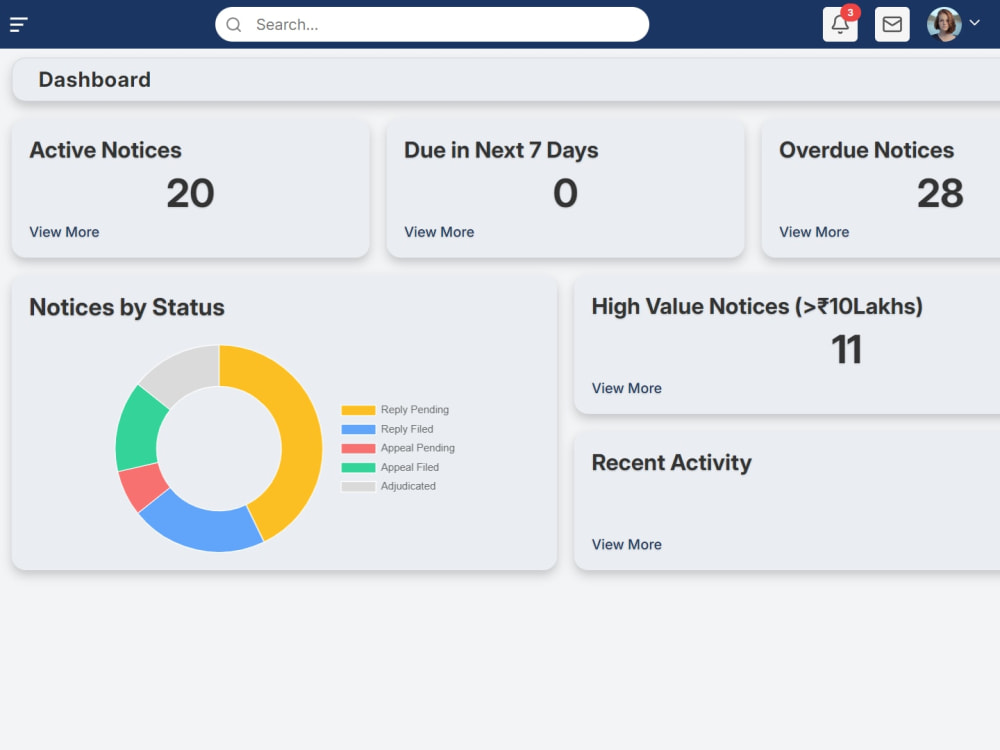The width and height of the screenshot is (1000, 750).
Task: Open View More under High Value Notices
Action: click(x=627, y=388)
